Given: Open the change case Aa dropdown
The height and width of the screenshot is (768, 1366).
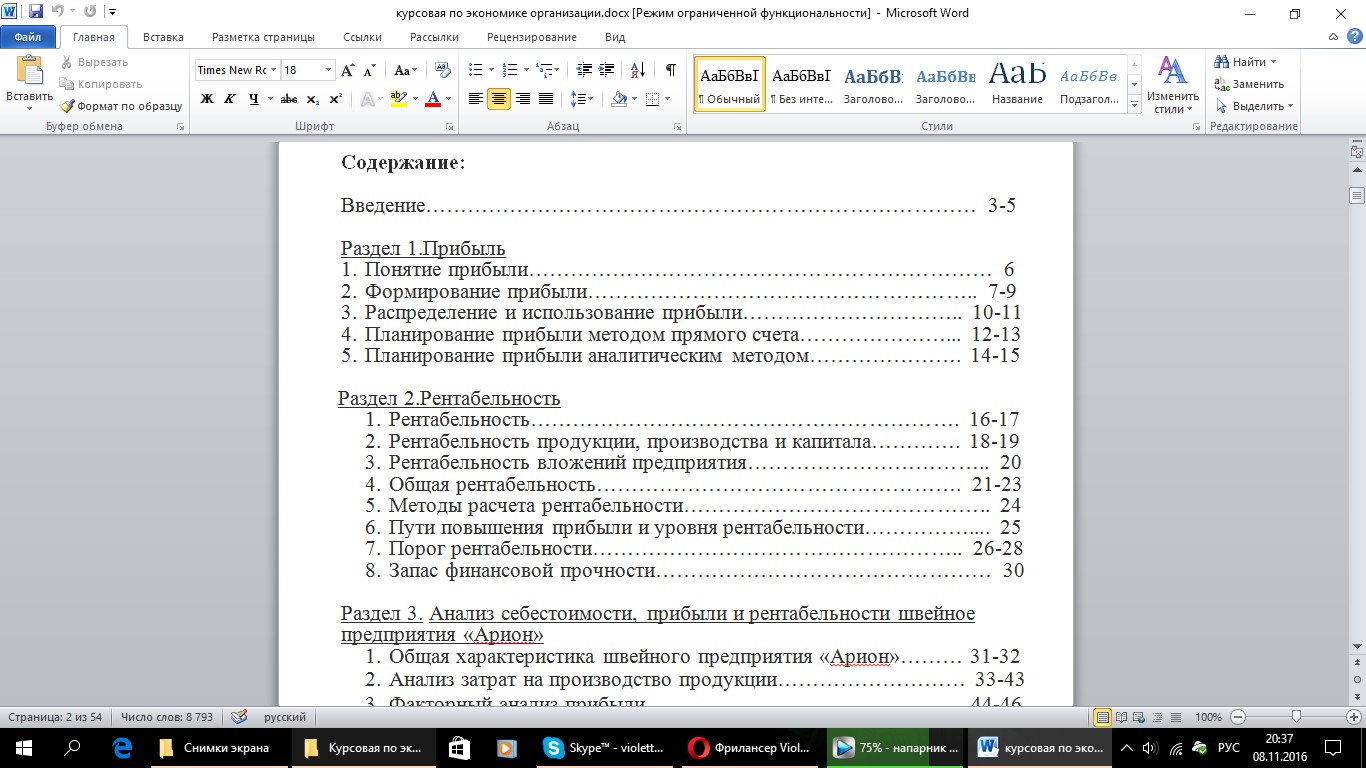Looking at the screenshot, I should 405,70.
